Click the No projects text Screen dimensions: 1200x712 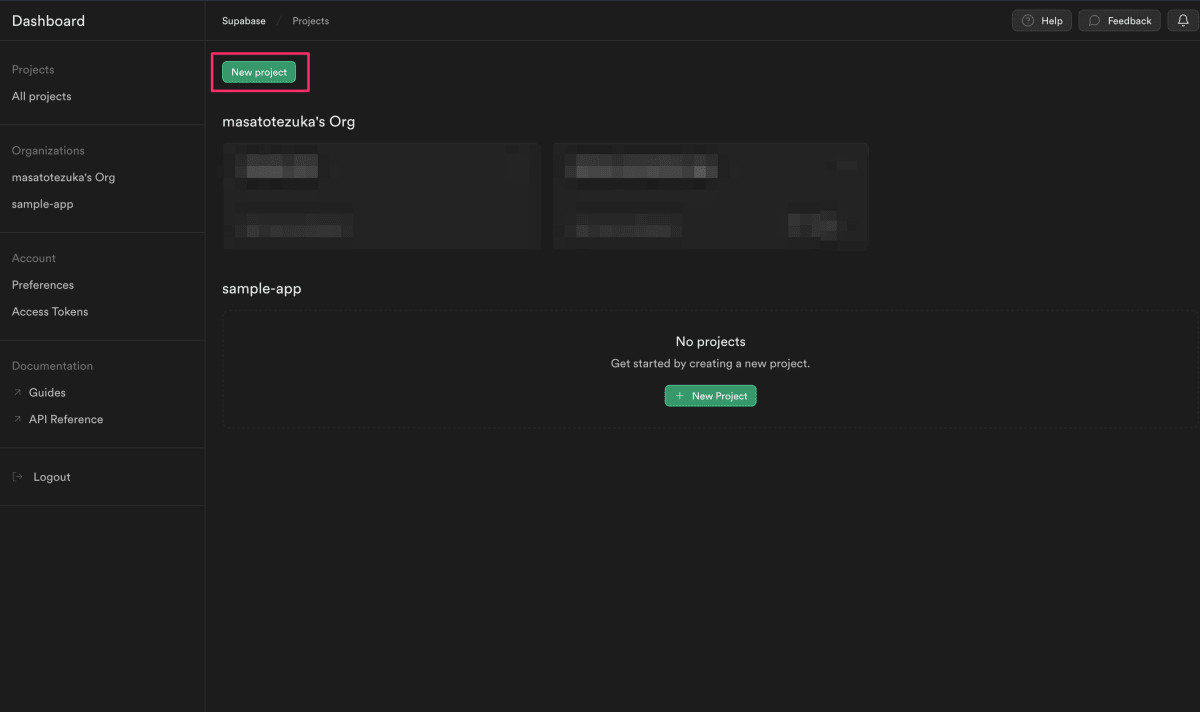pos(711,342)
